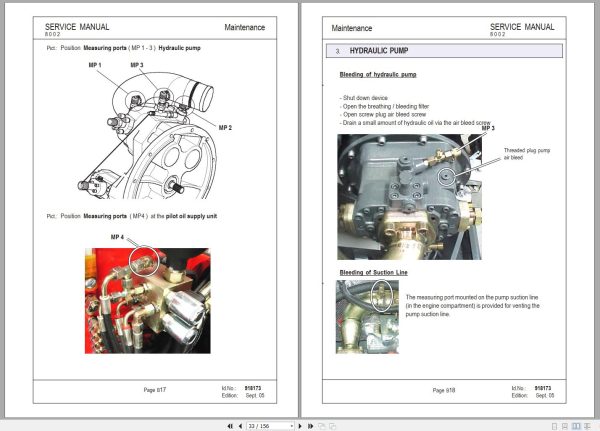Jump to the last page

coord(310,426)
